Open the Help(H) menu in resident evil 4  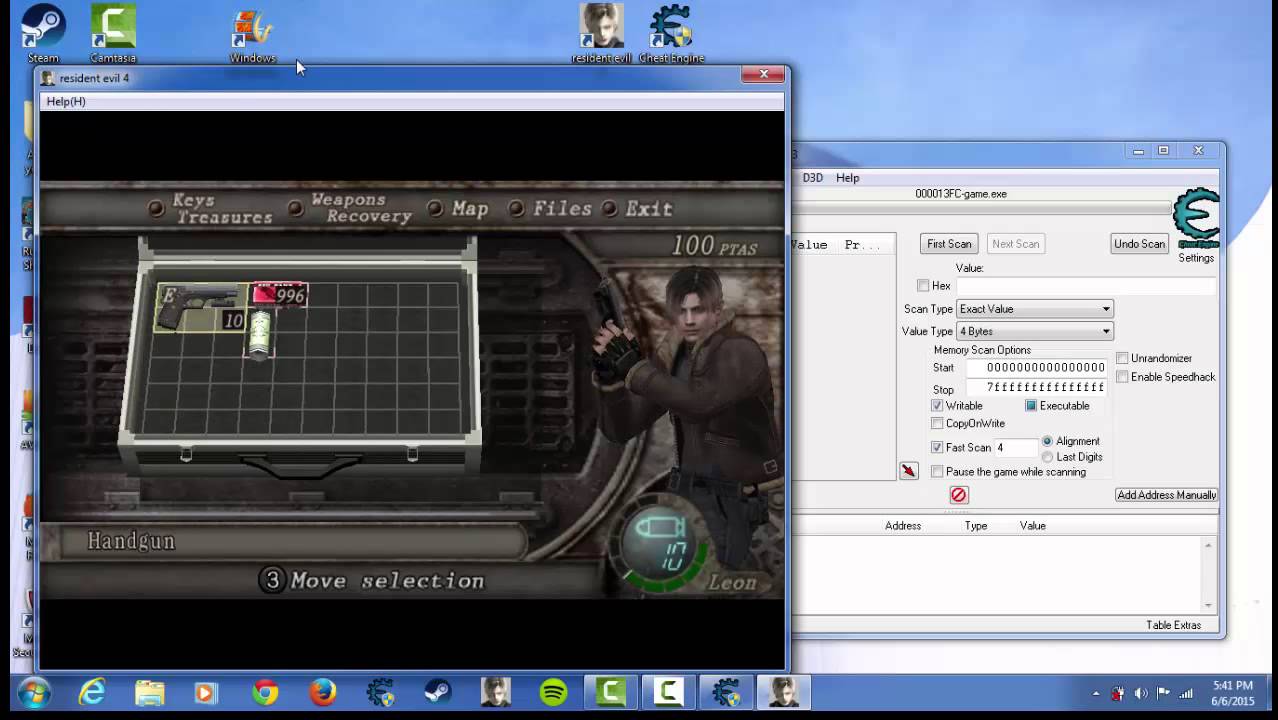[x=66, y=101]
